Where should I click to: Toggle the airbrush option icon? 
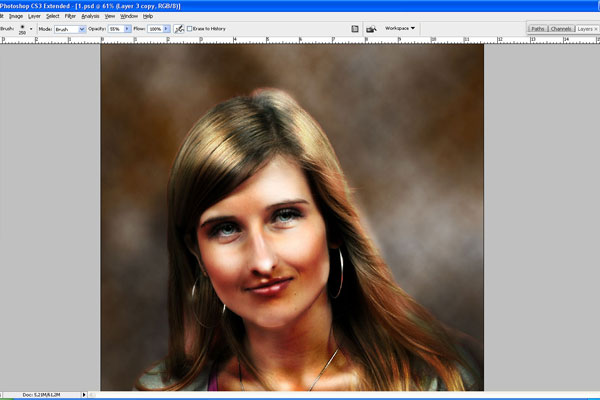coord(179,29)
